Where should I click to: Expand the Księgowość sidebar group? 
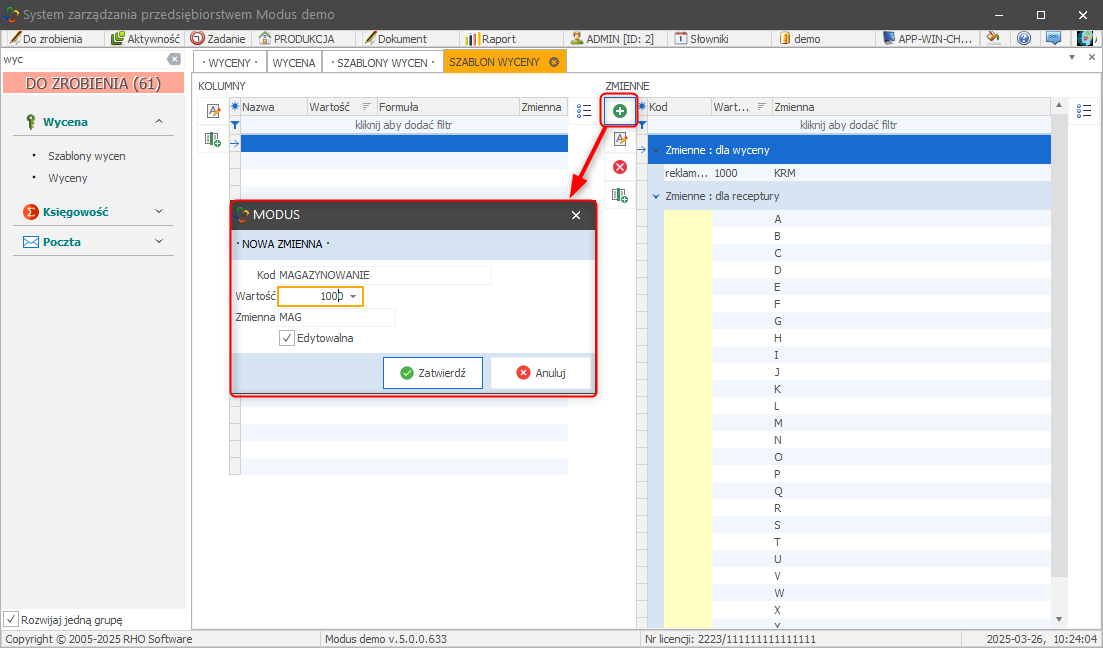(x=159, y=212)
